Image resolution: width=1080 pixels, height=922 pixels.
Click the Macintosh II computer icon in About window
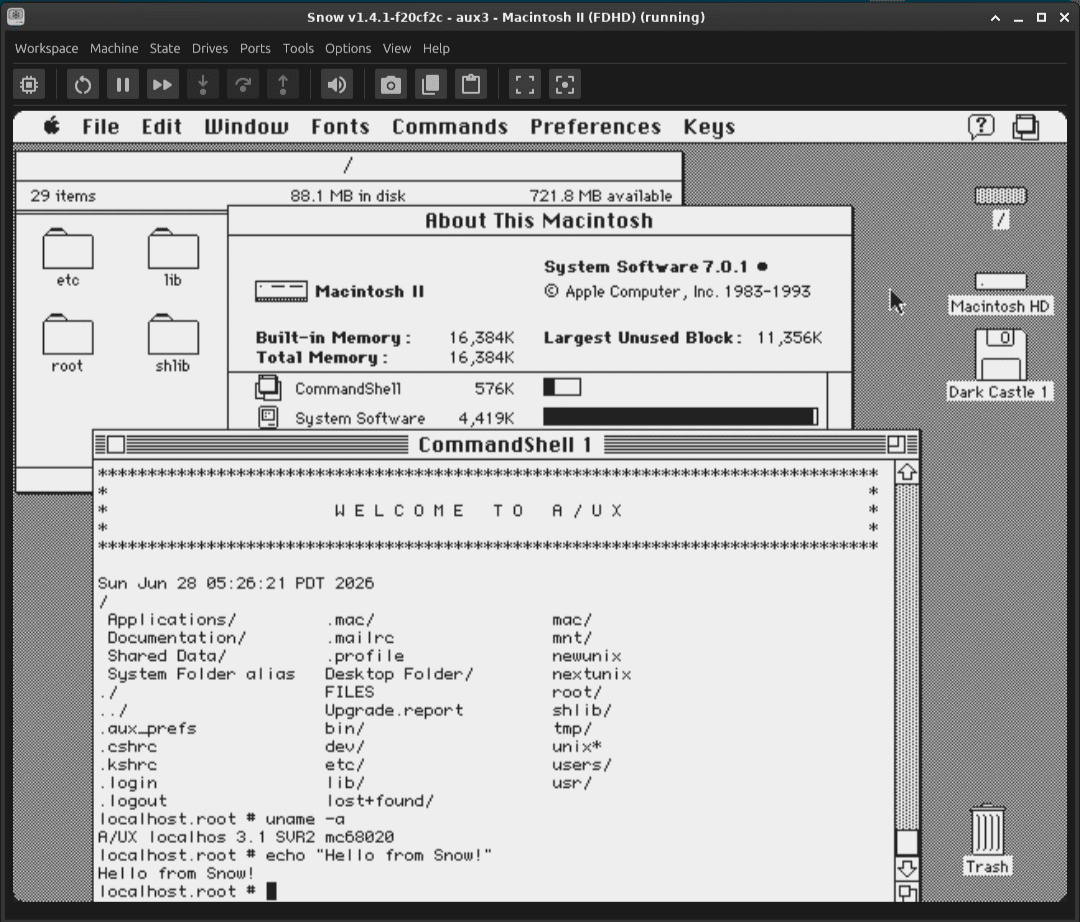click(281, 291)
